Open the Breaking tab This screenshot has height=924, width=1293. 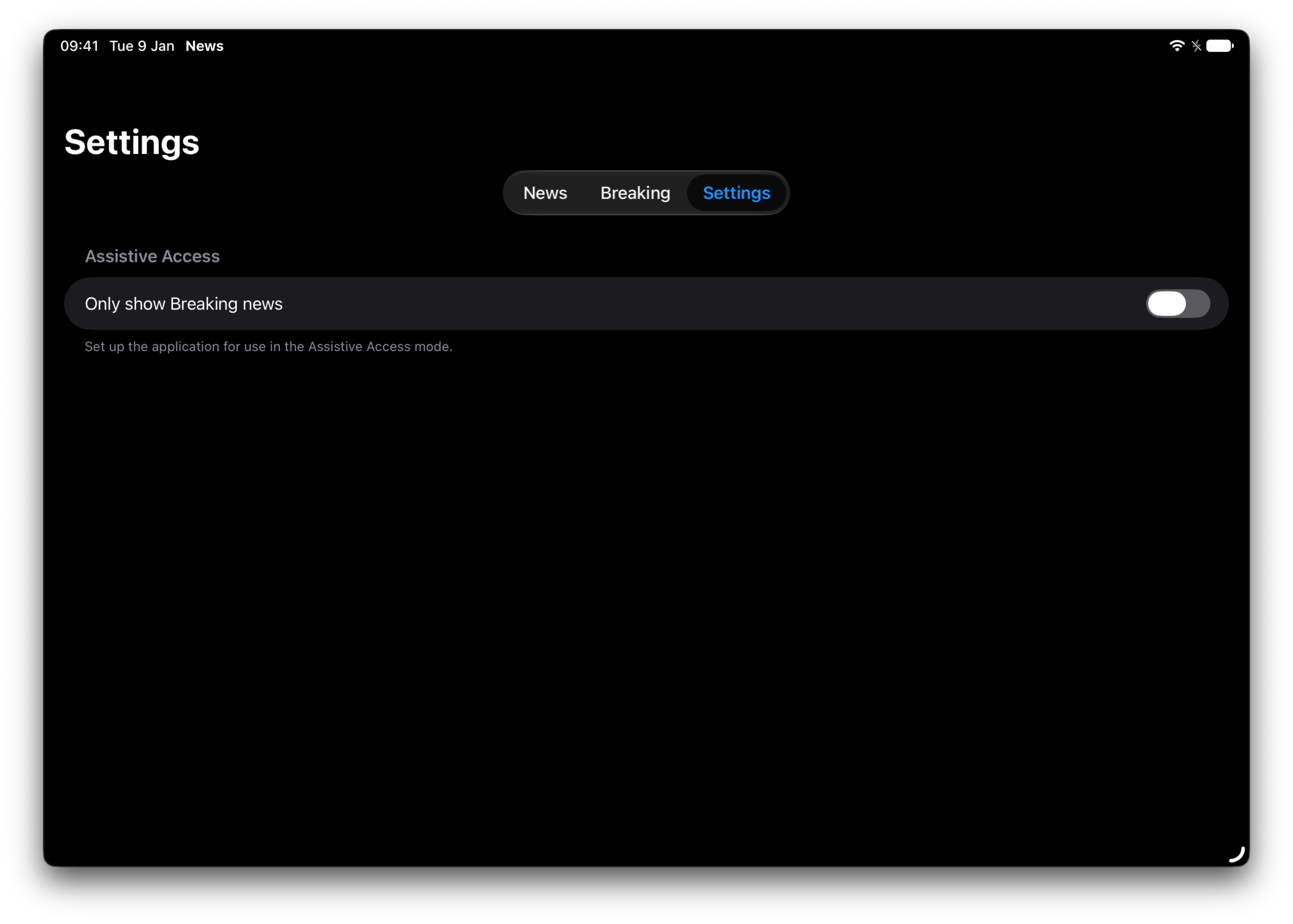point(635,193)
